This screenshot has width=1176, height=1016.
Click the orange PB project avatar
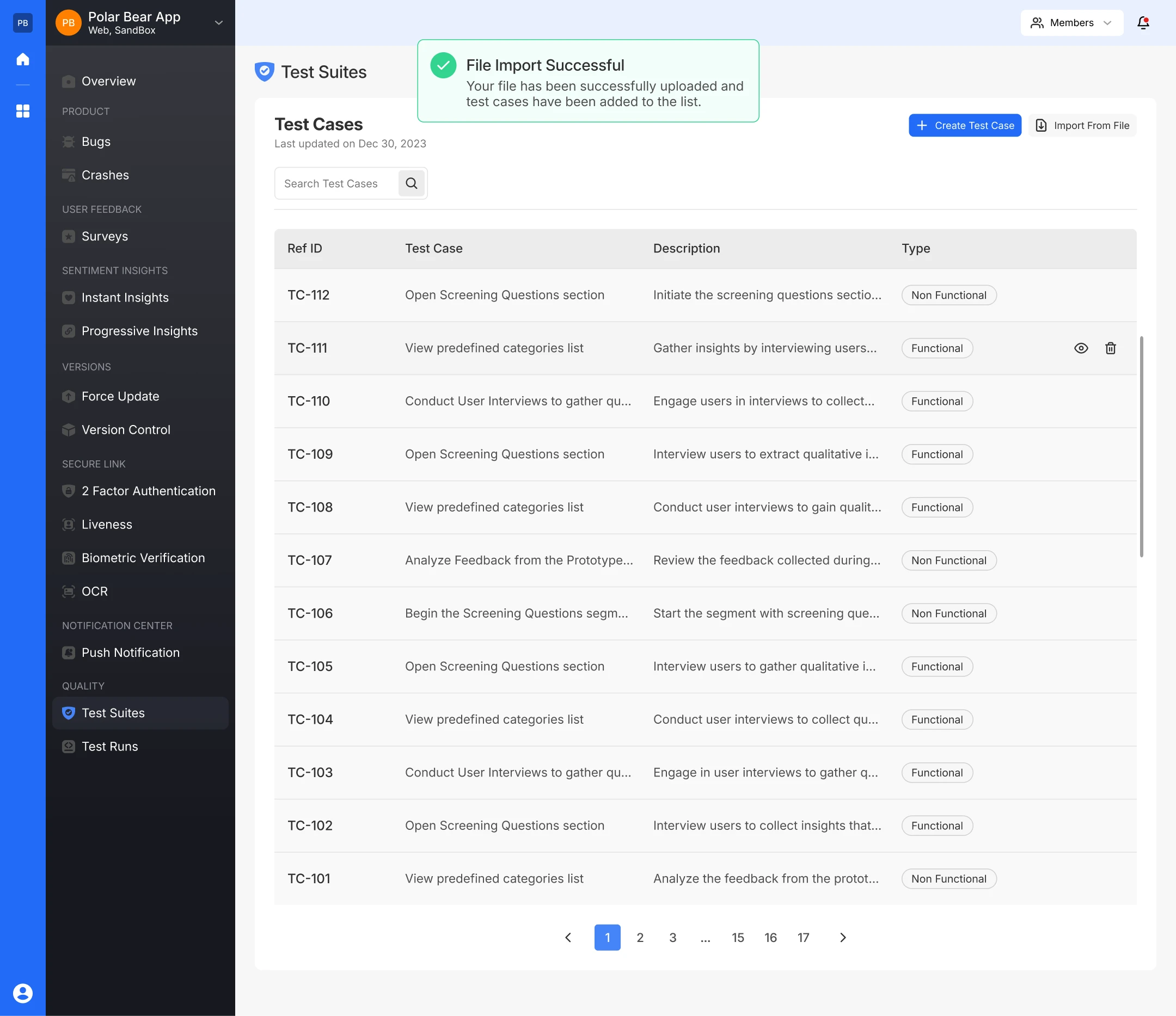(x=68, y=23)
